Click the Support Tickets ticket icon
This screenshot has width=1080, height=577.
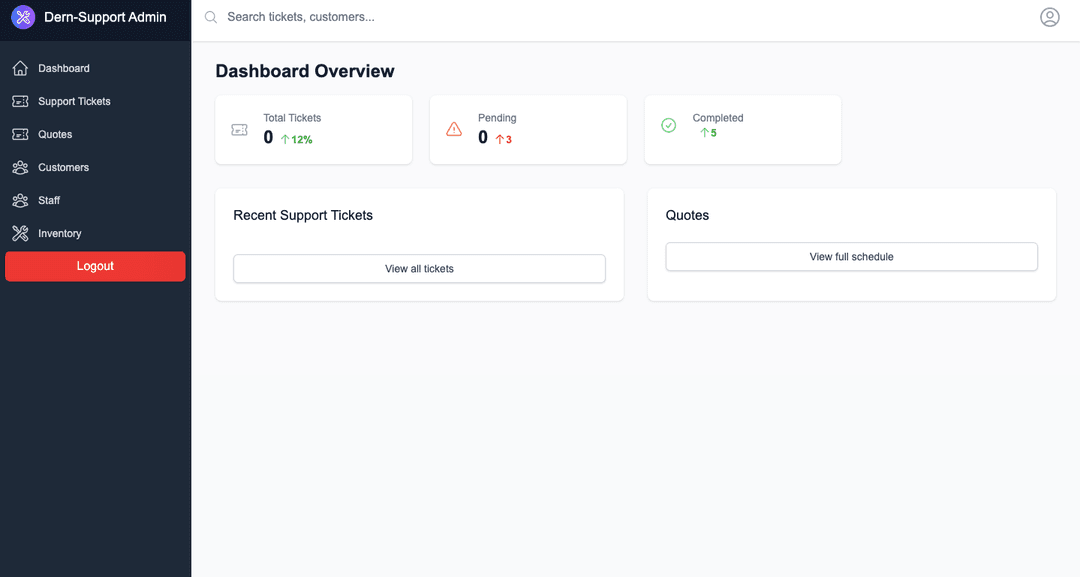pyautogui.click(x=20, y=101)
